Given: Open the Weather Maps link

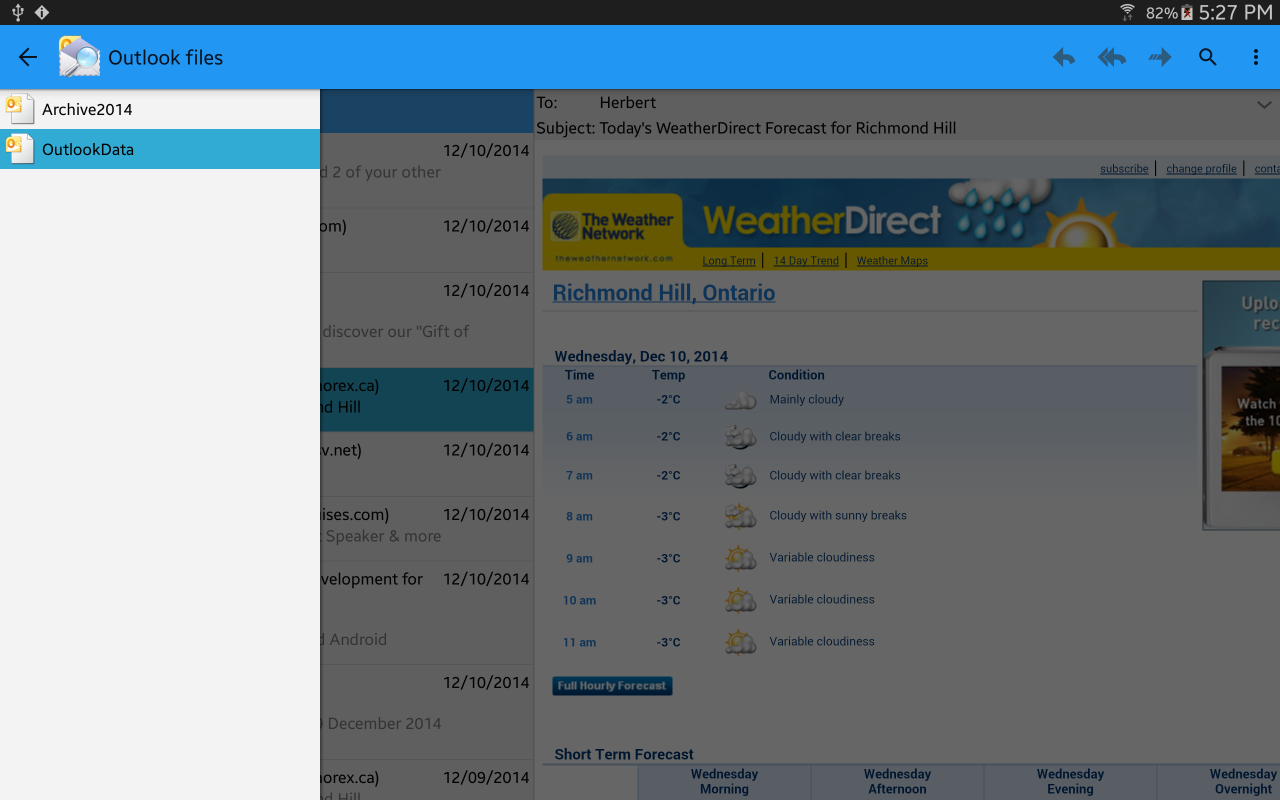Looking at the screenshot, I should [892, 260].
